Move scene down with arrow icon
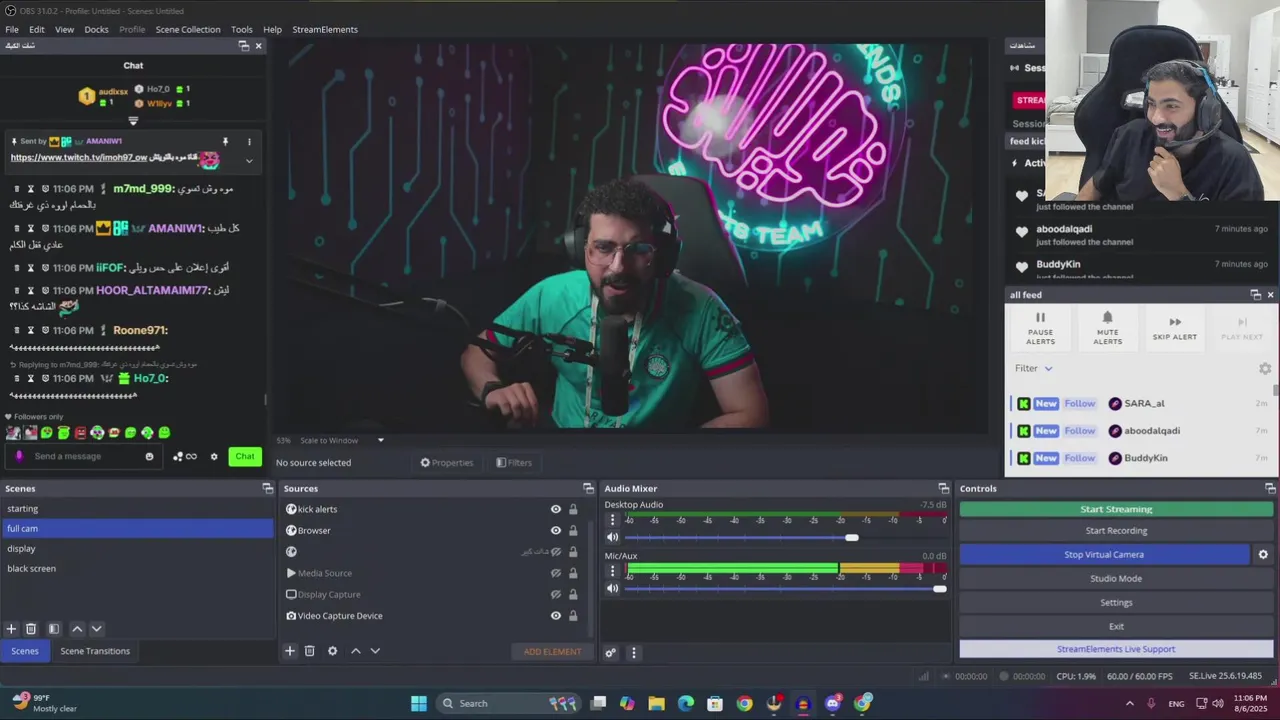1280x720 pixels. click(x=97, y=629)
